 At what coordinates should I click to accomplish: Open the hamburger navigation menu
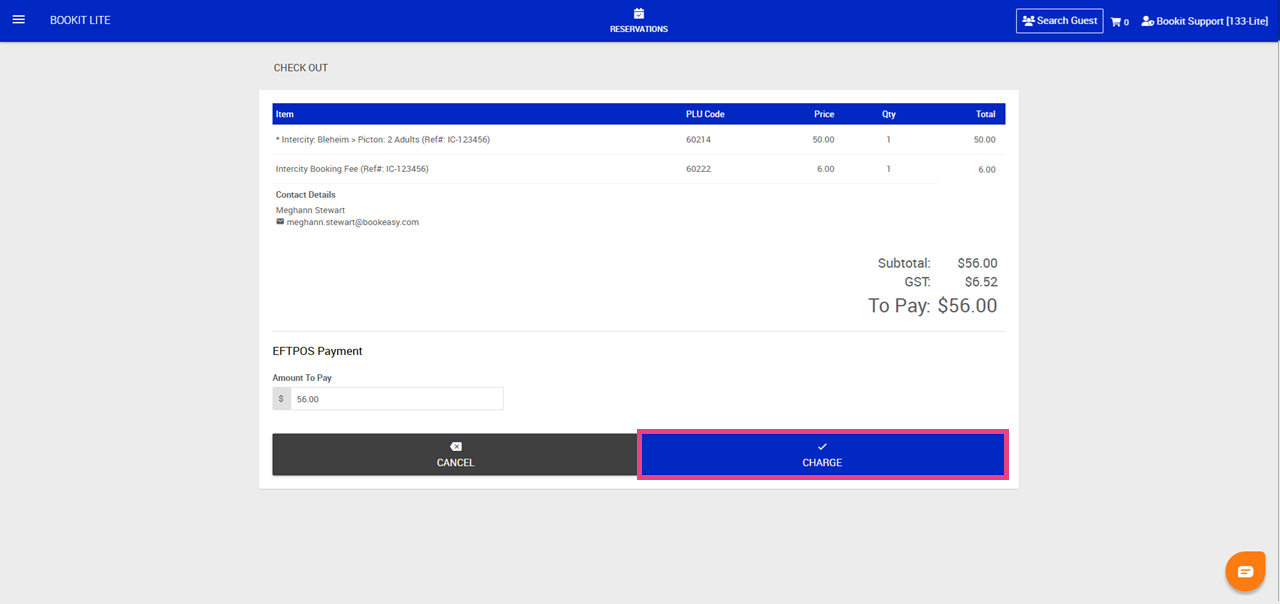[x=18, y=20]
